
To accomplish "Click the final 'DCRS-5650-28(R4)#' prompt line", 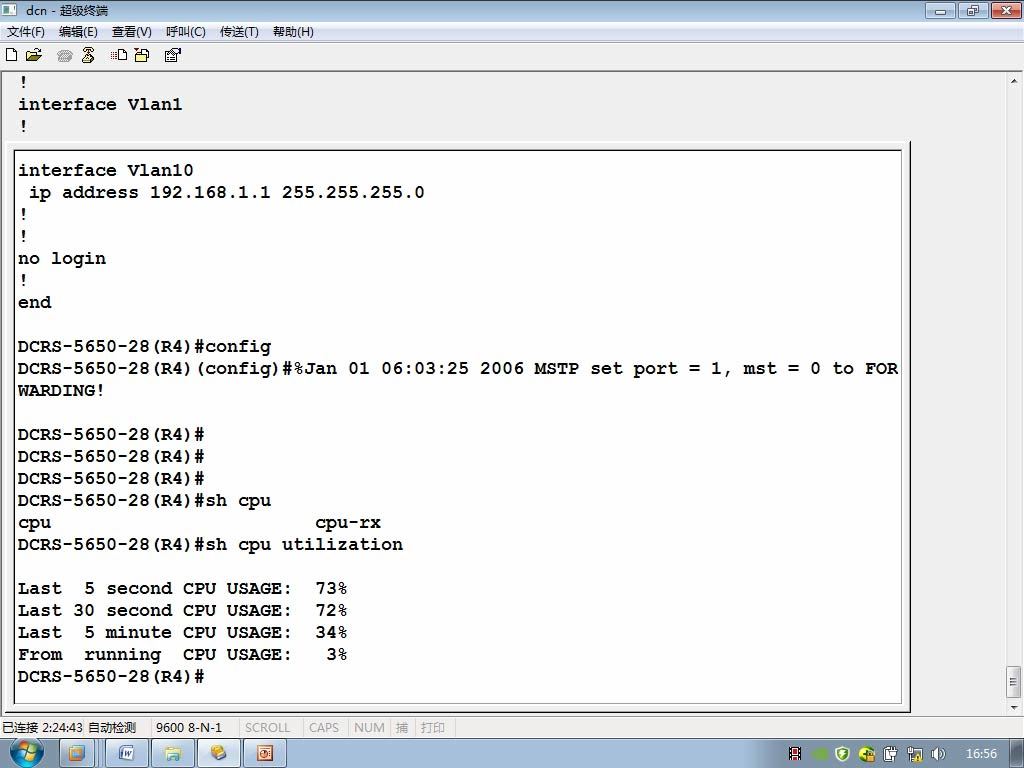I will (x=111, y=677).
